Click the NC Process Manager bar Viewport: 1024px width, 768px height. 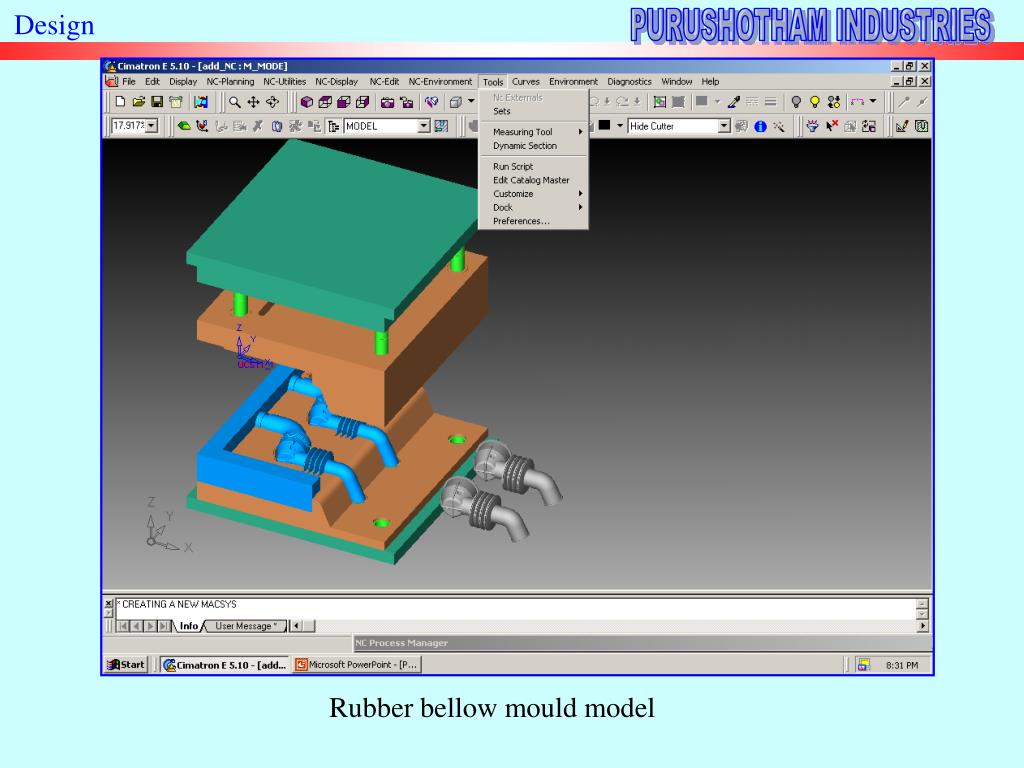(x=643, y=643)
